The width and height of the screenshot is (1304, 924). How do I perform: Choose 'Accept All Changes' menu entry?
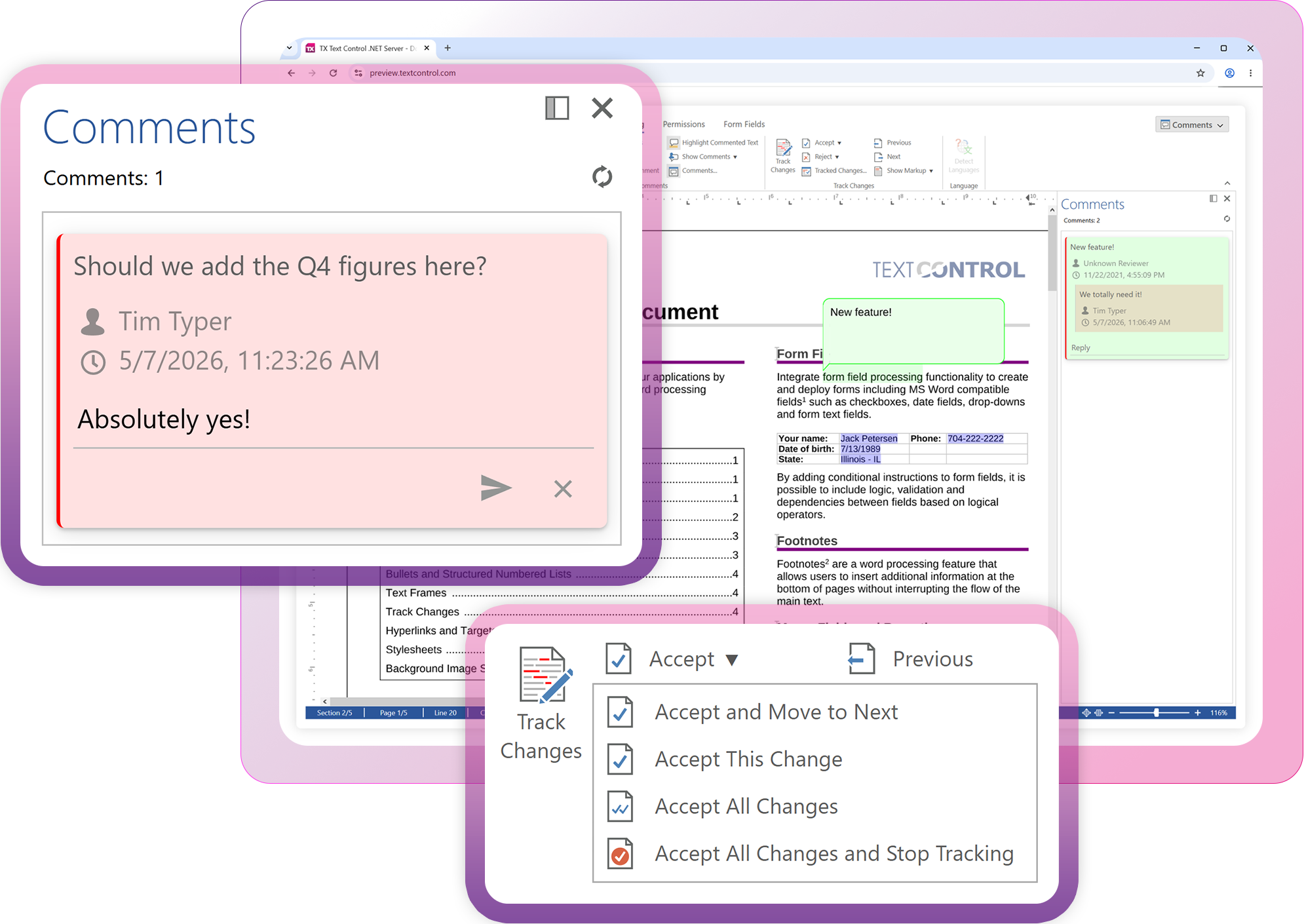click(815, 807)
